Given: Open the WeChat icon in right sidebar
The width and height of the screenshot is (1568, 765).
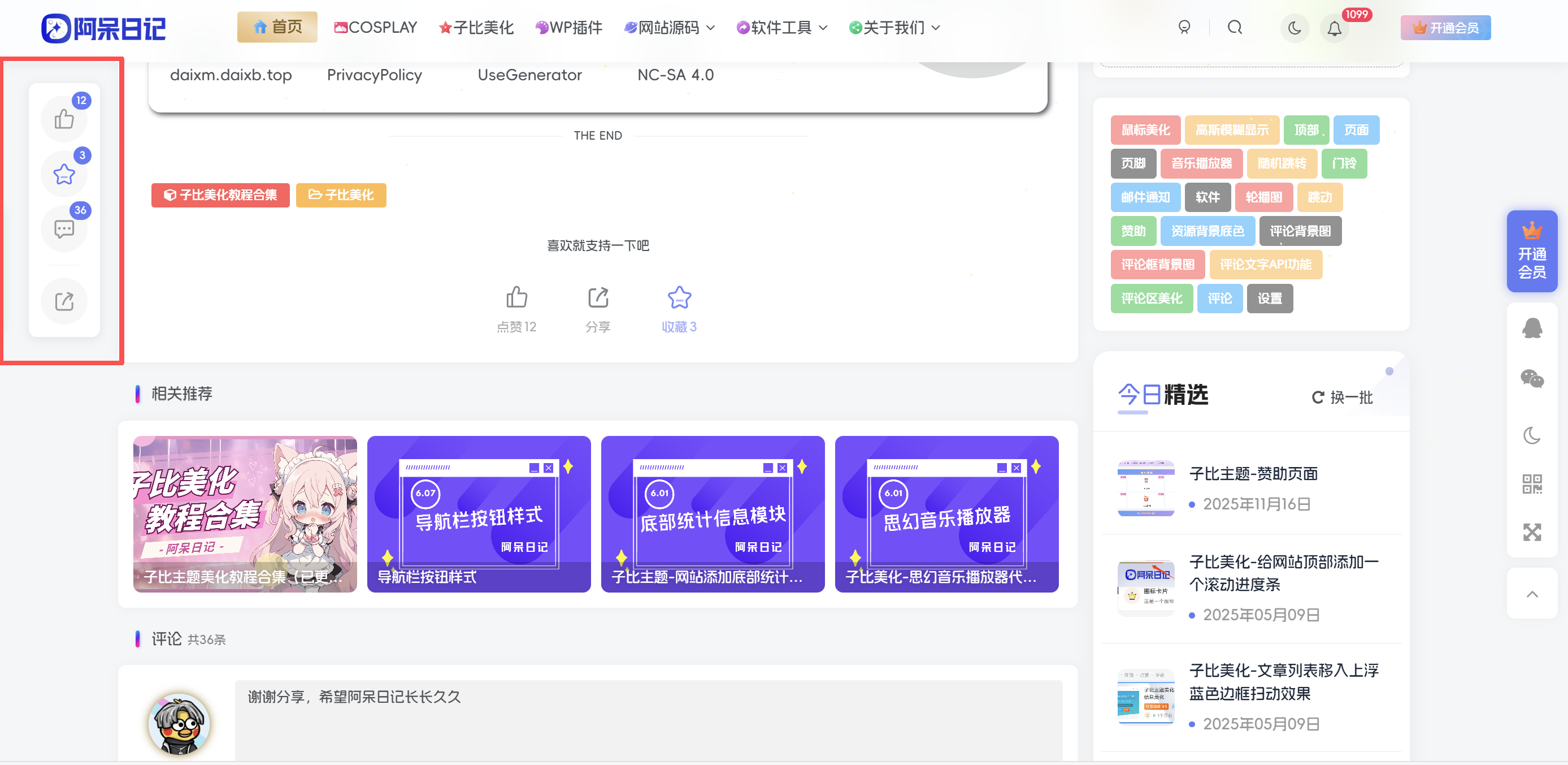Looking at the screenshot, I should pos(1533,379).
